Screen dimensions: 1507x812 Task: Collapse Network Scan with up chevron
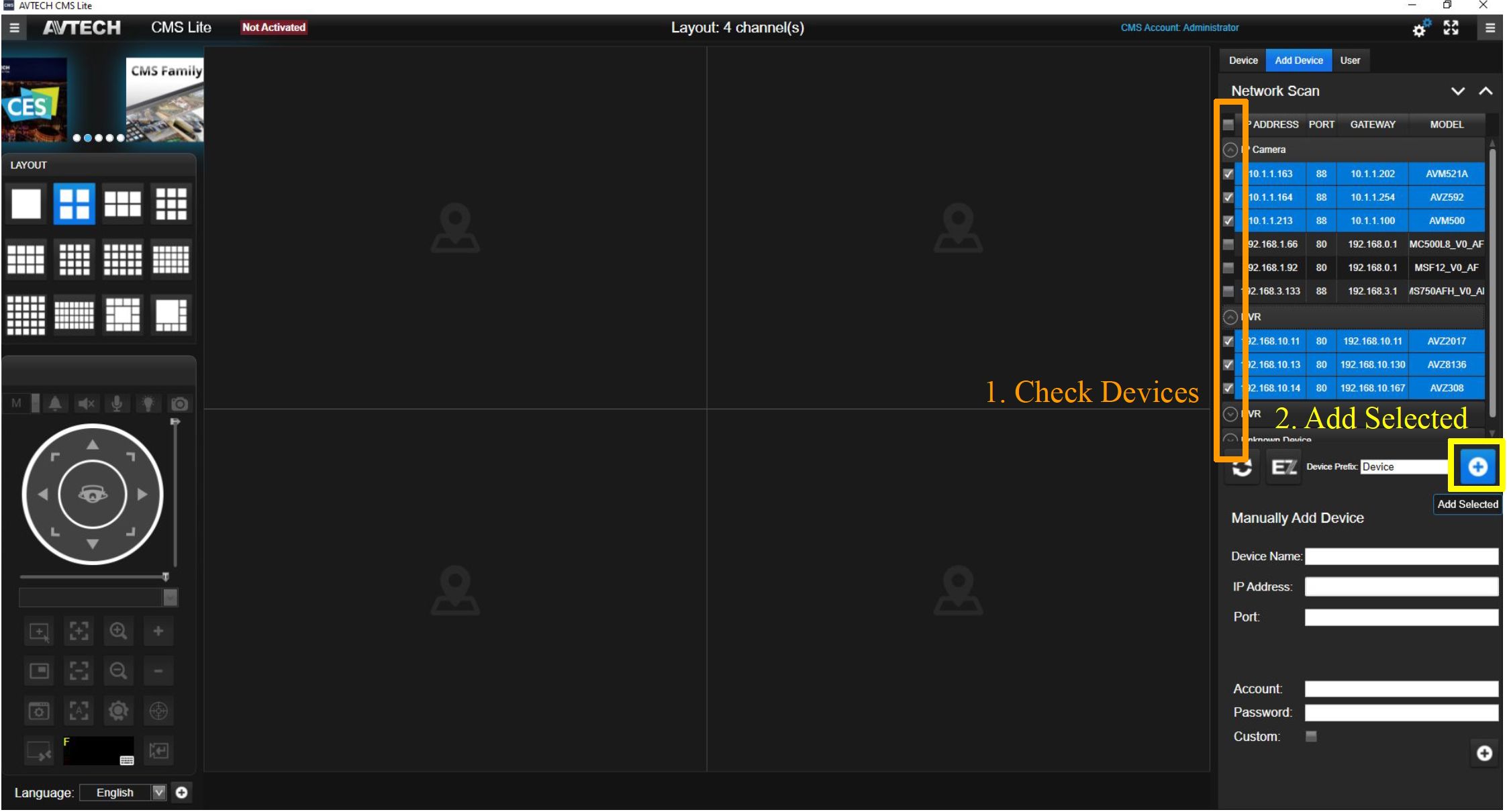point(1486,91)
